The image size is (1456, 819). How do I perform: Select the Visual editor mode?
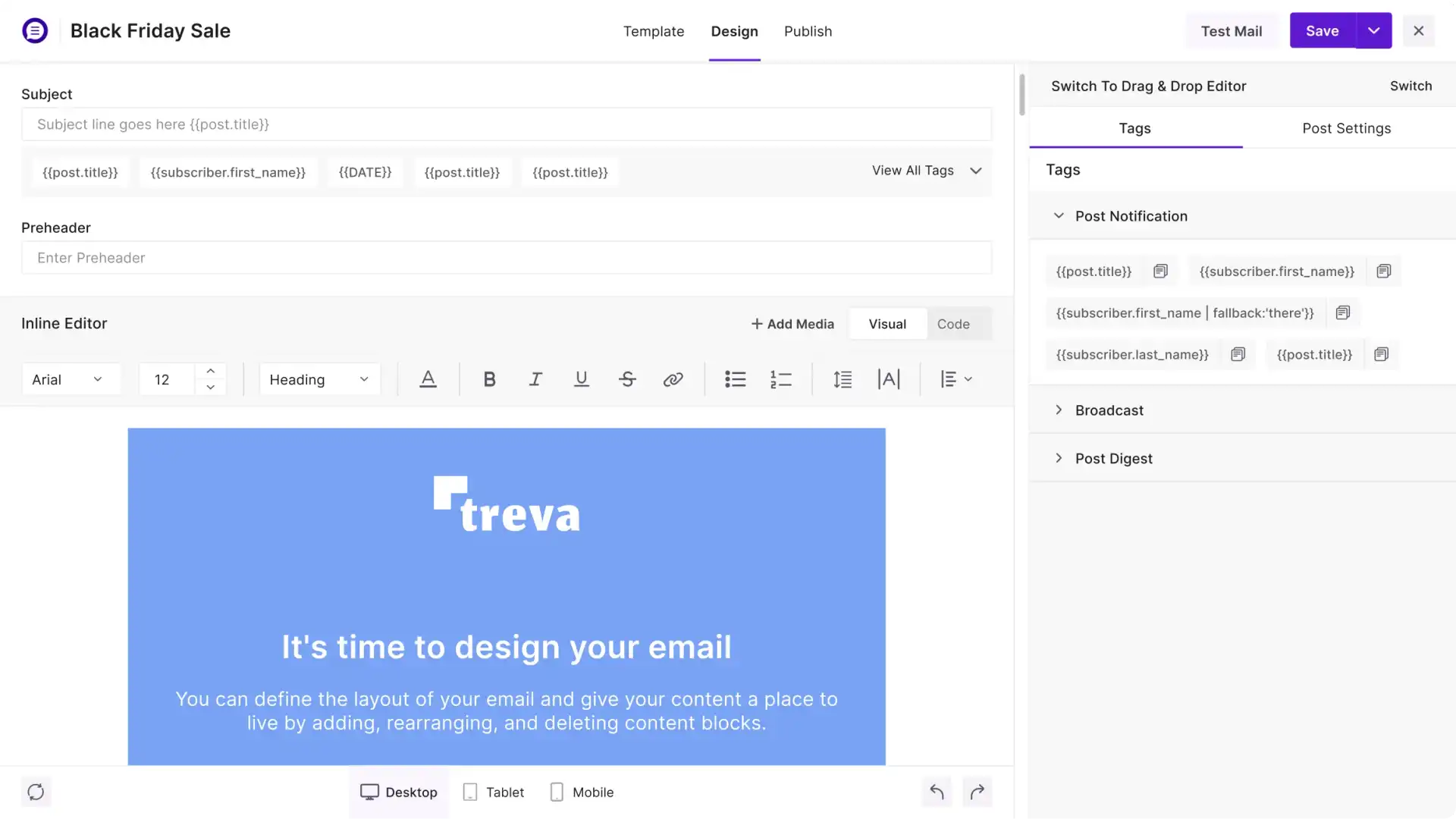887,325
